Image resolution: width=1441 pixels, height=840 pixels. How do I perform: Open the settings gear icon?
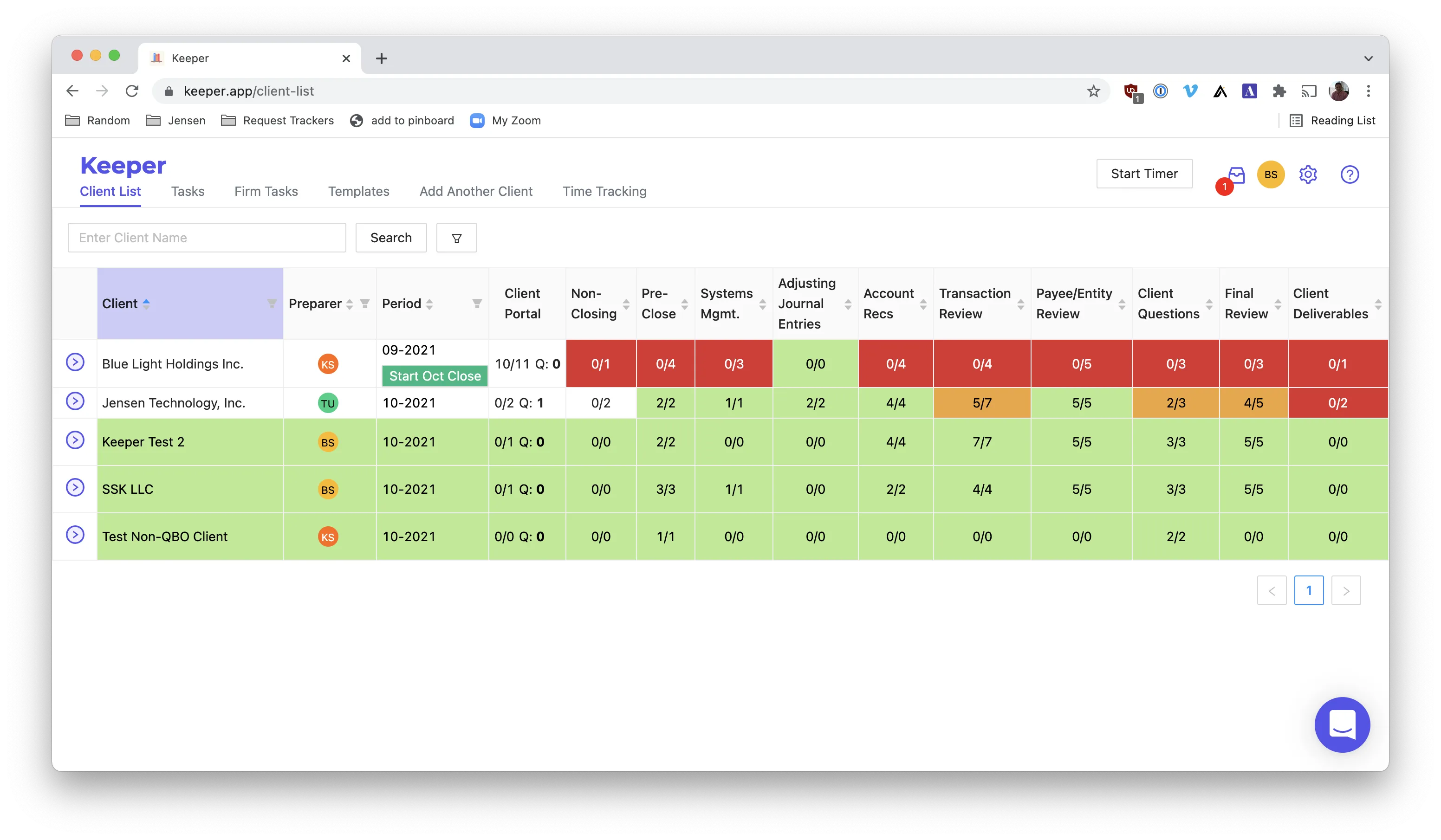pyautogui.click(x=1308, y=174)
